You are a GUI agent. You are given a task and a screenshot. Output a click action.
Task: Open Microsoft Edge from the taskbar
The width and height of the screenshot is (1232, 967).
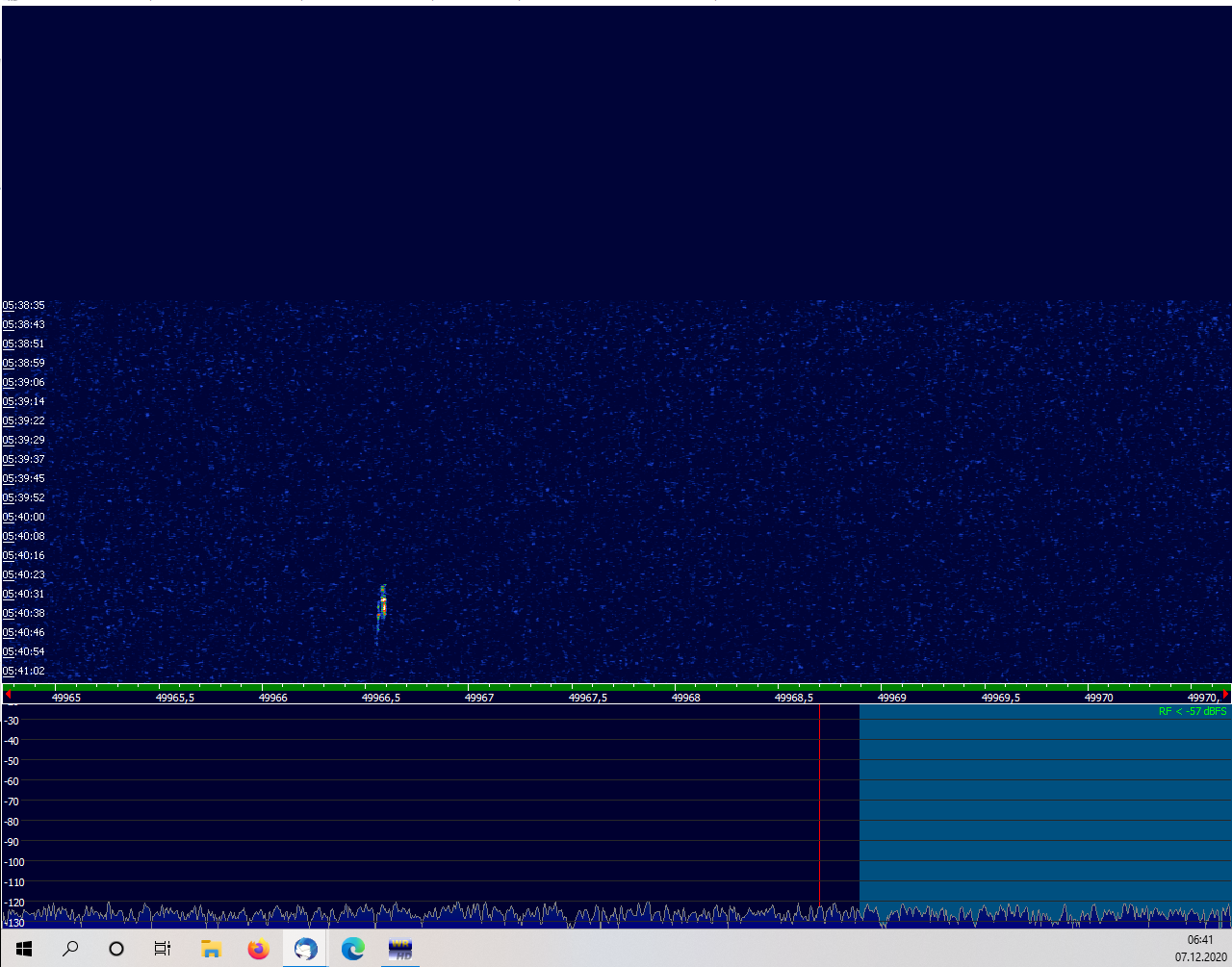click(x=352, y=949)
